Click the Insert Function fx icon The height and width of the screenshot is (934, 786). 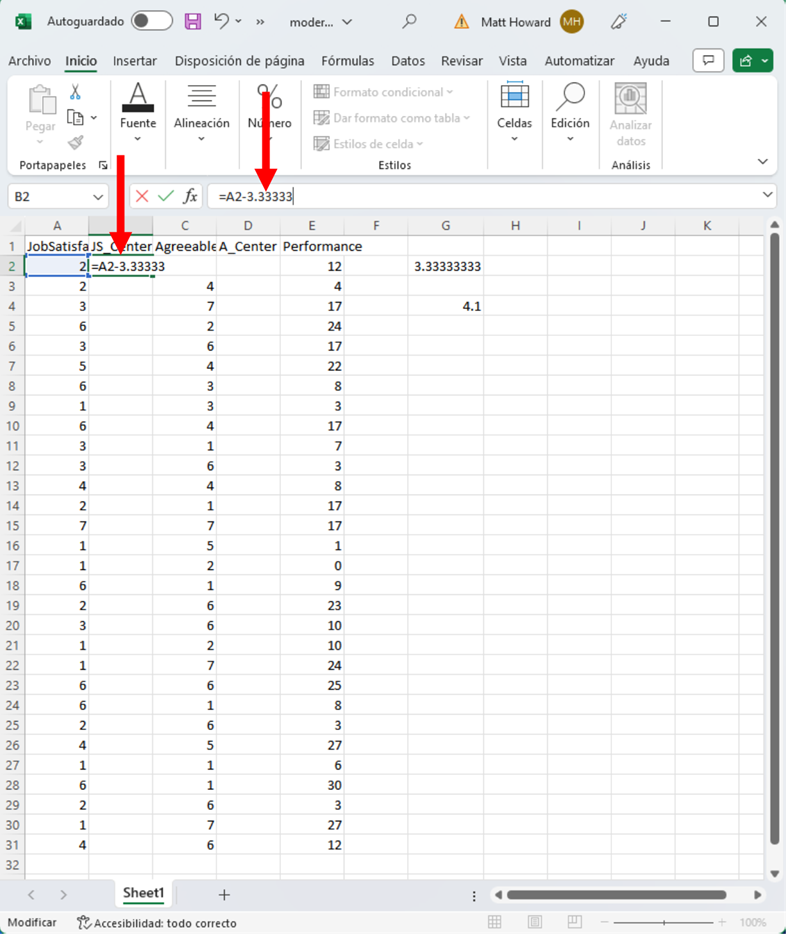pos(190,197)
